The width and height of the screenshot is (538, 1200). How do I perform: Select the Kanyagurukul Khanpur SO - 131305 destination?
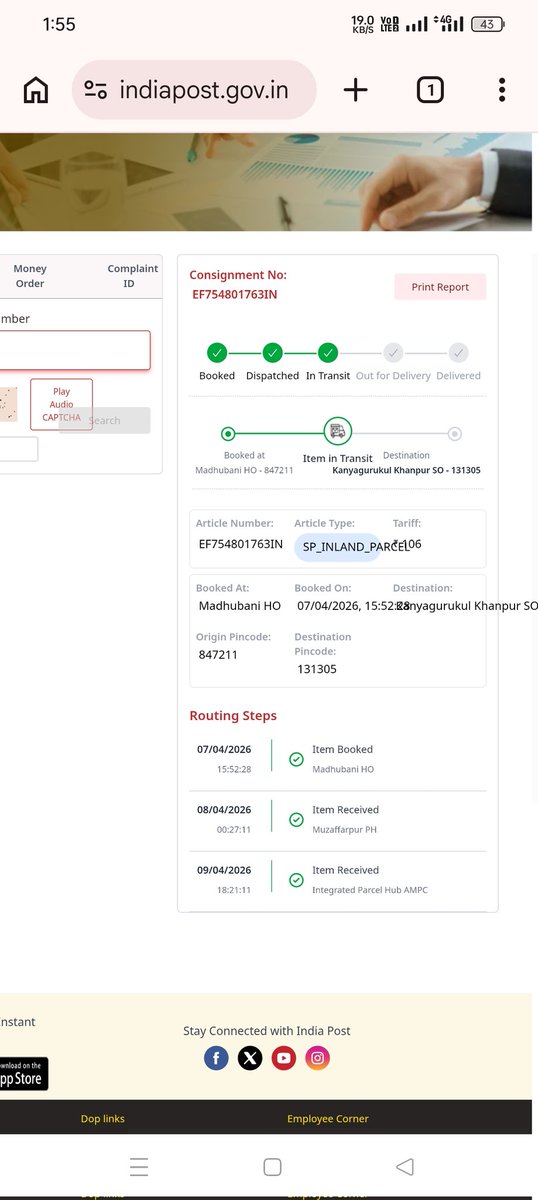click(407, 470)
